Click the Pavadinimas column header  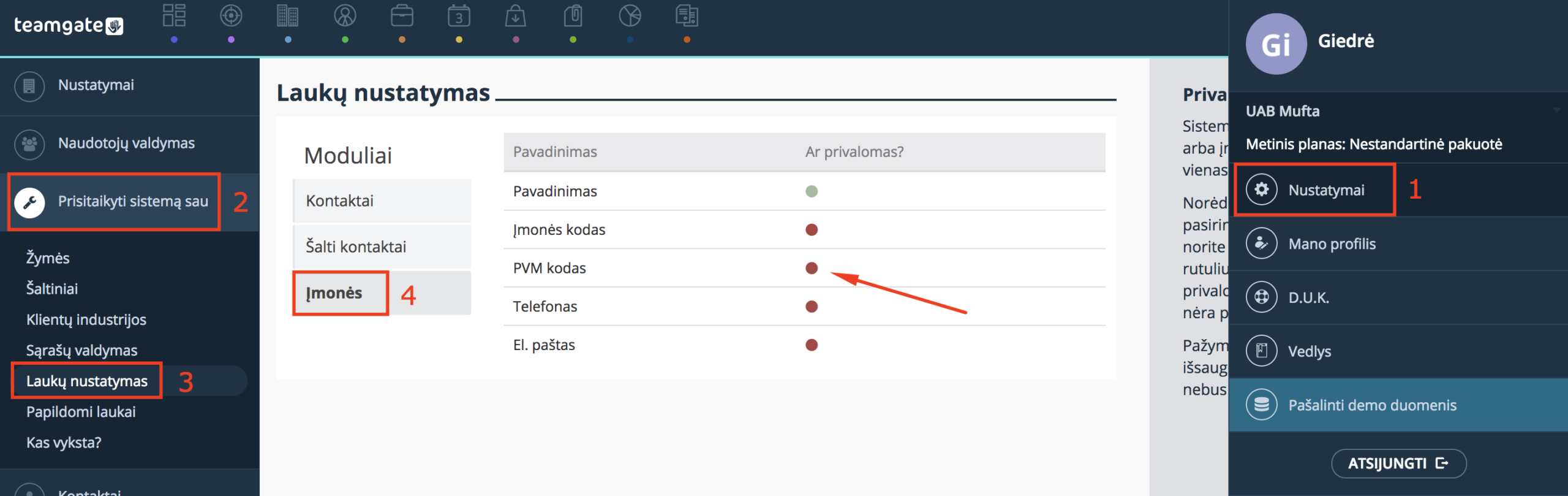(x=555, y=151)
